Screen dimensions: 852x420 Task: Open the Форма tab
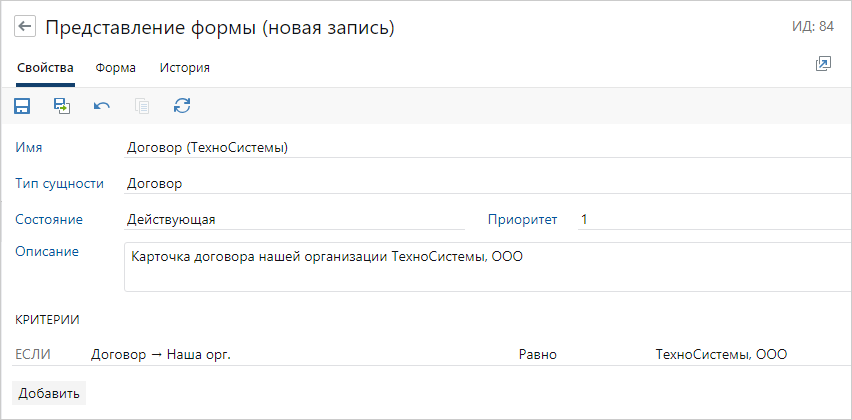pos(116,68)
